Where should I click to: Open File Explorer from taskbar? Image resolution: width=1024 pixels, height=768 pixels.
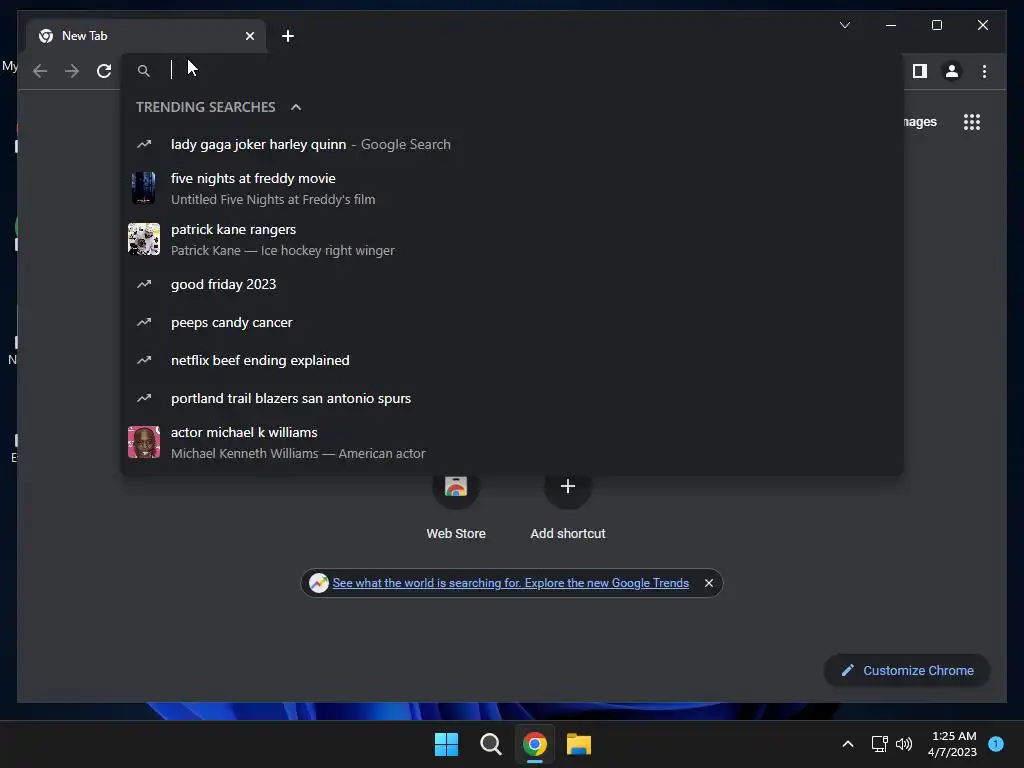pos(579,744)
